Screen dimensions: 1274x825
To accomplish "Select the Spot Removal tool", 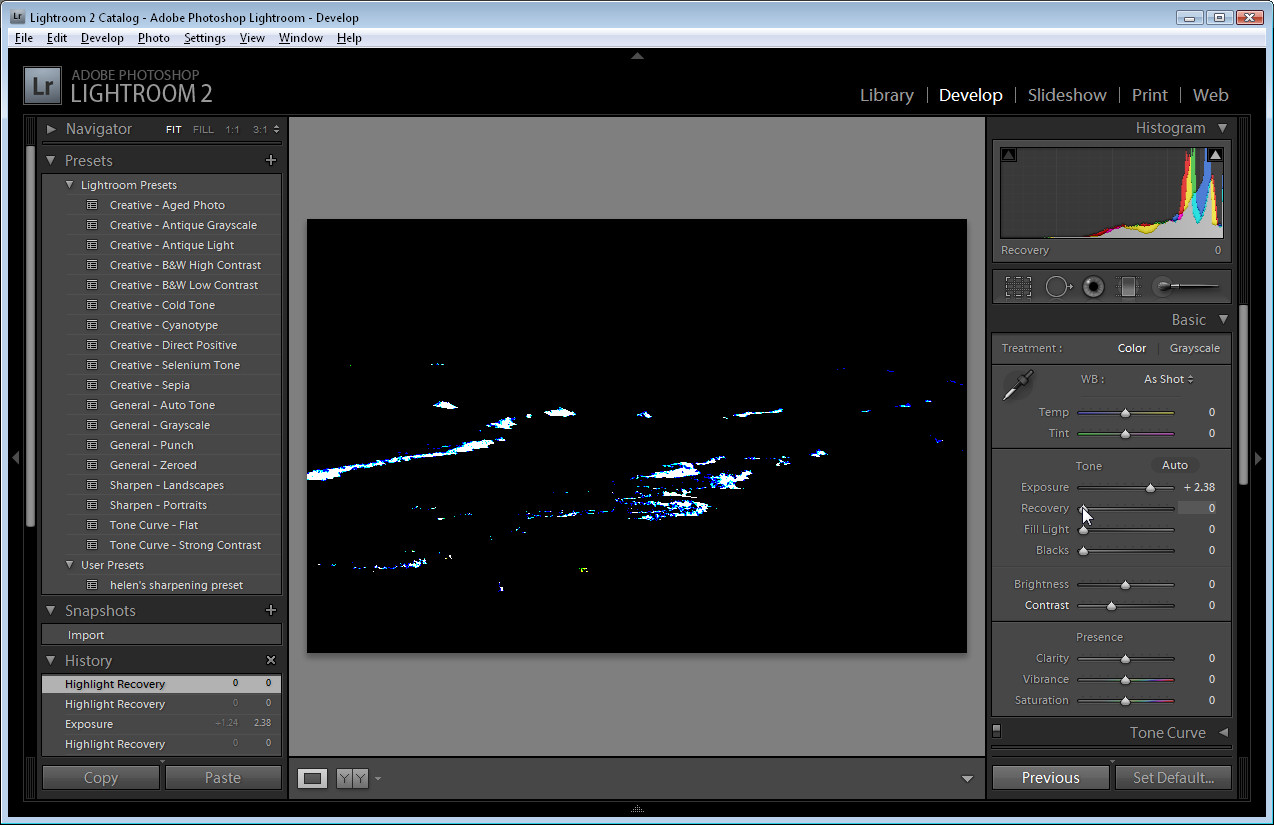I will pos(1058,287).
